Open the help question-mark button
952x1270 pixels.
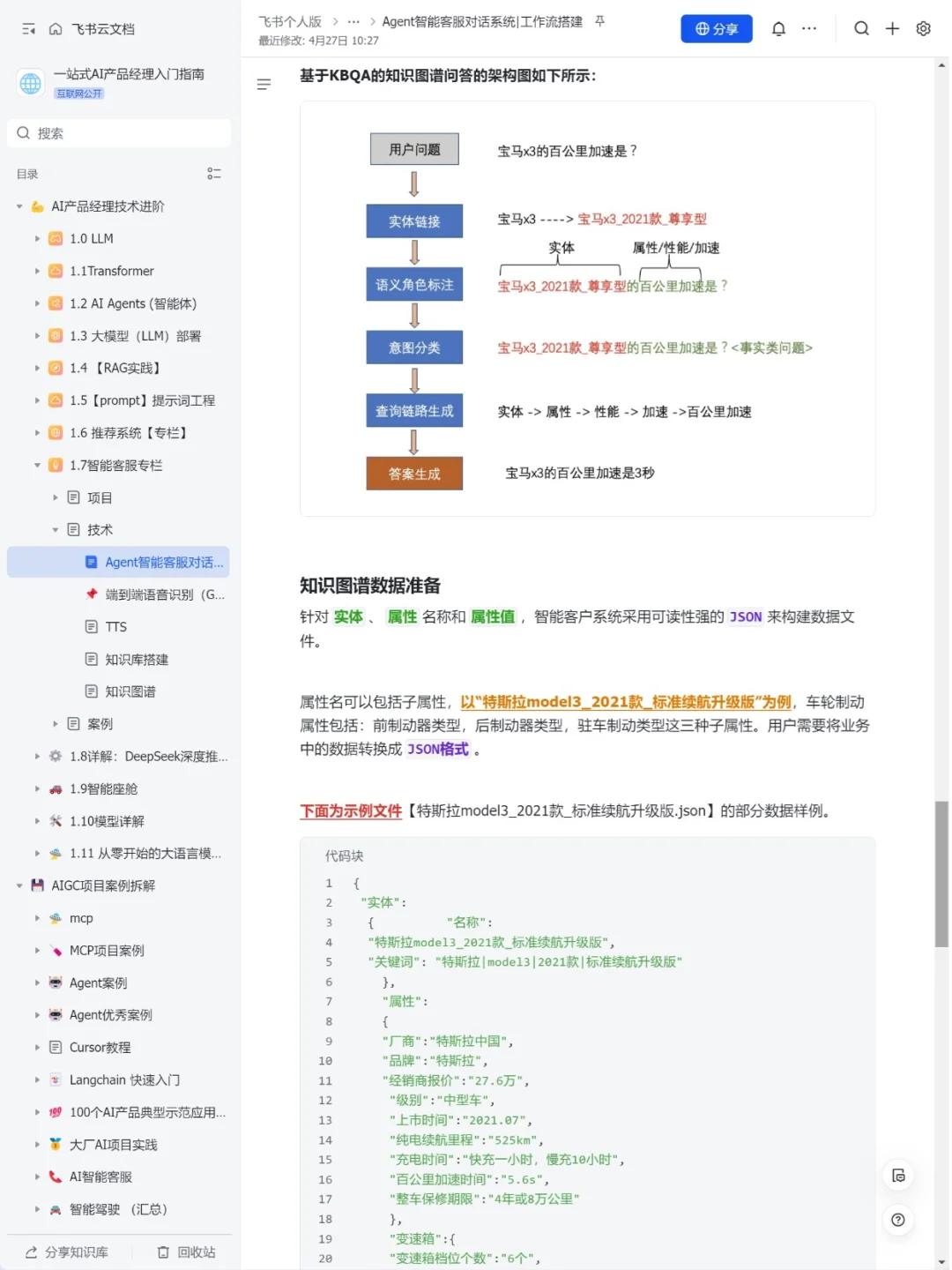pos(898,1220)
